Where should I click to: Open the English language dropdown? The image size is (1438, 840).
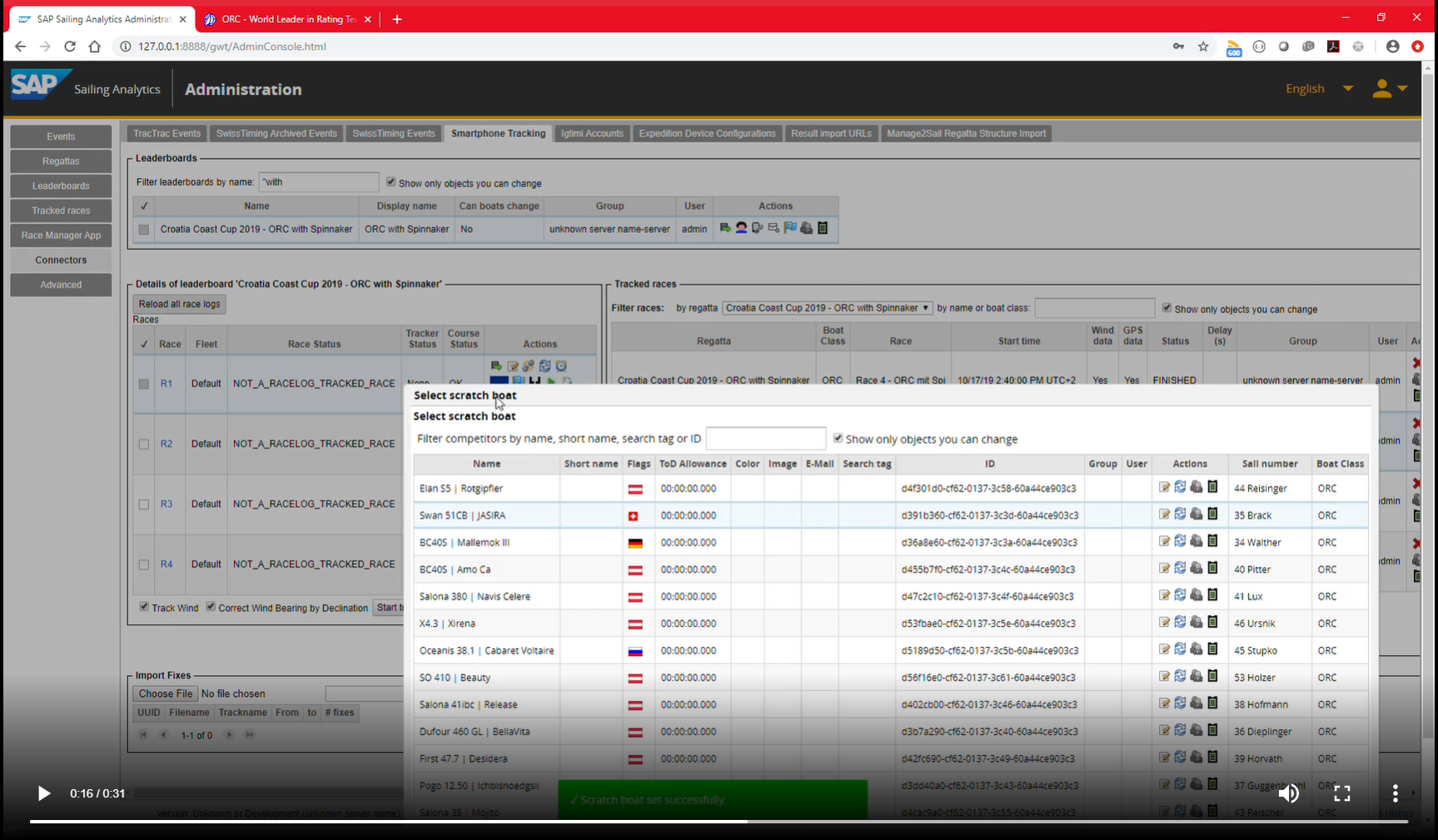click(1319, 88)
